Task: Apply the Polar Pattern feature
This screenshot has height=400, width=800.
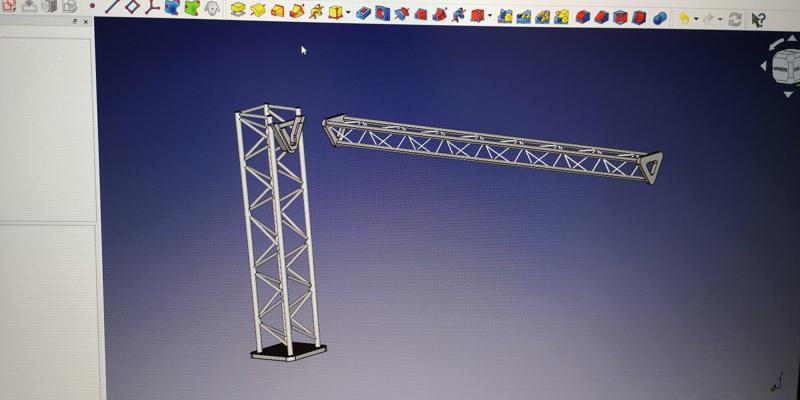Action: (542, 17)
